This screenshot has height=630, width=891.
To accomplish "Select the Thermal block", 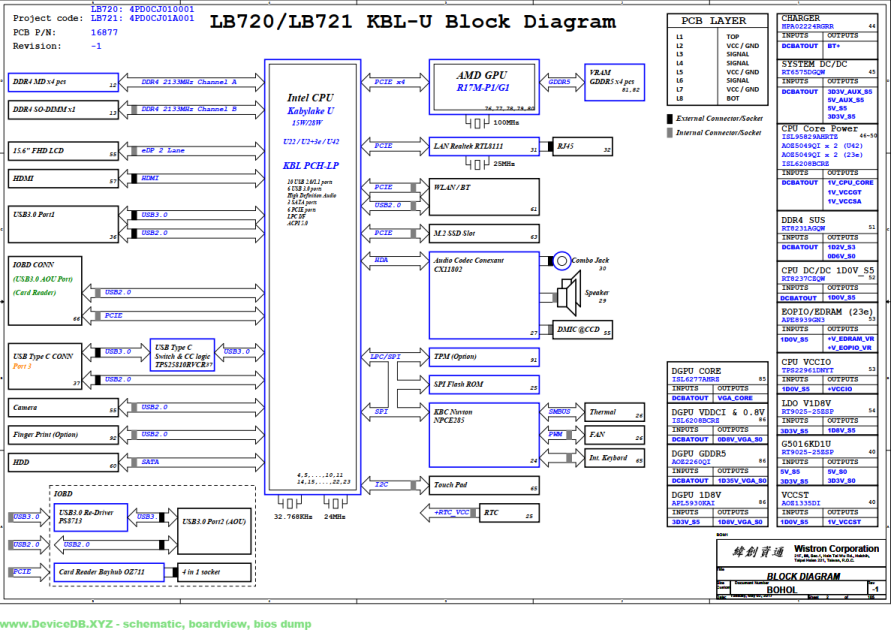I will (x=614, y=412).
